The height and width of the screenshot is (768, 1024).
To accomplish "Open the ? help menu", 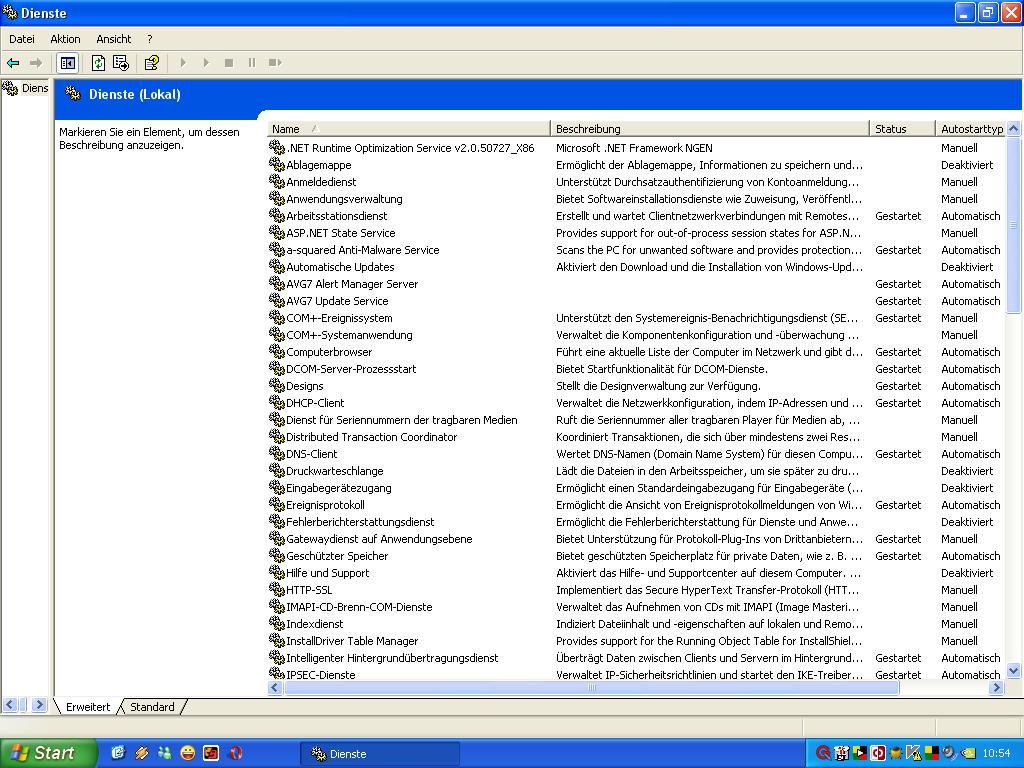I will [x=150, y=39].
